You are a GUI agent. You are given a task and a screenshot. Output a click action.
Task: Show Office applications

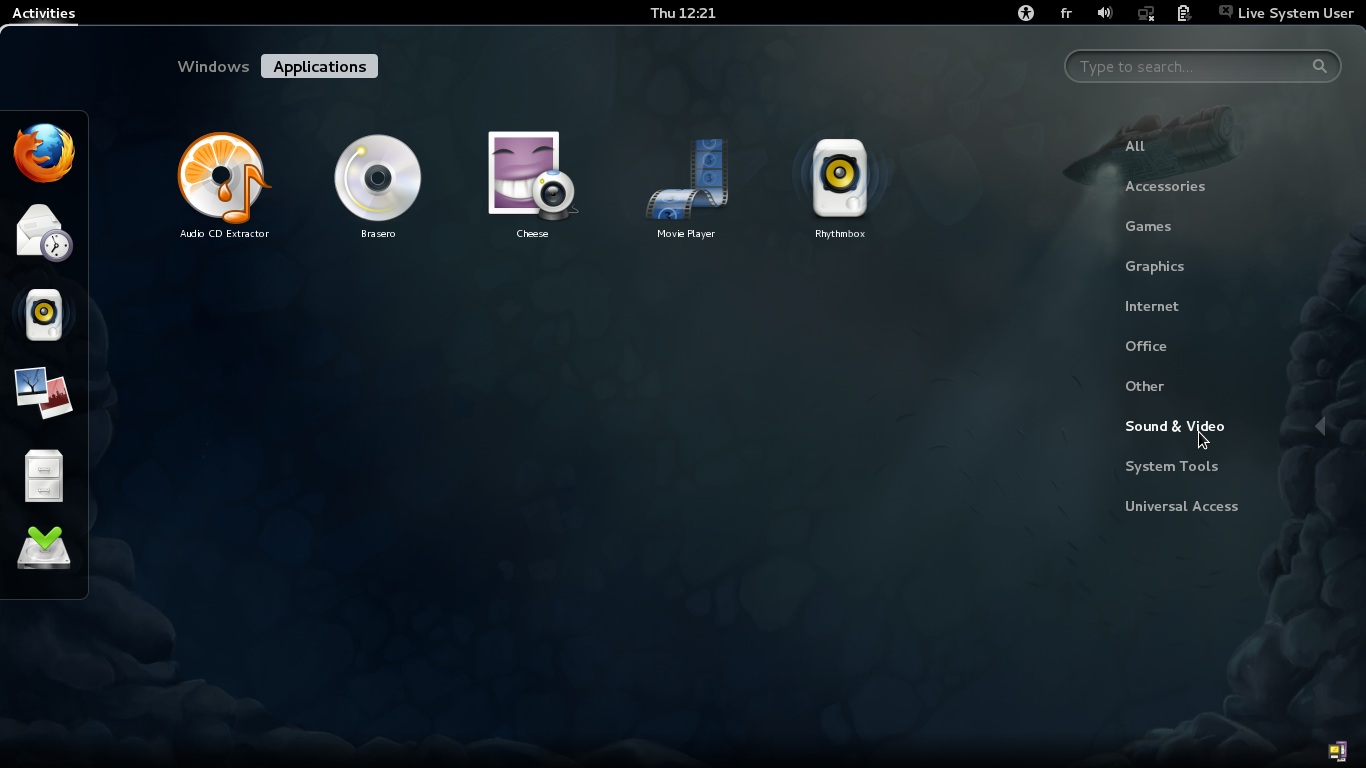tap(1146, 346)
